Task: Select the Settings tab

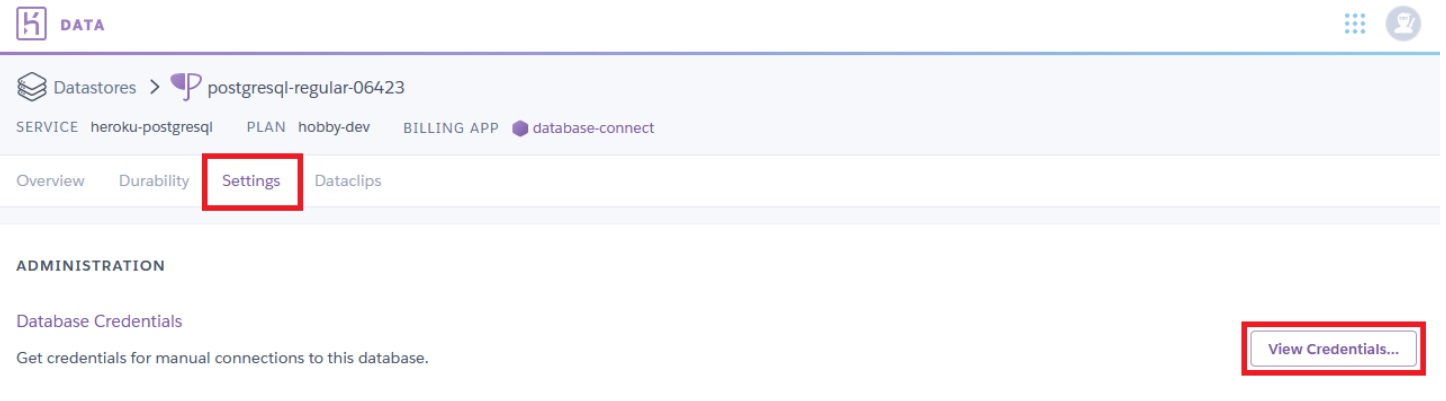Action: pos(251,181)
